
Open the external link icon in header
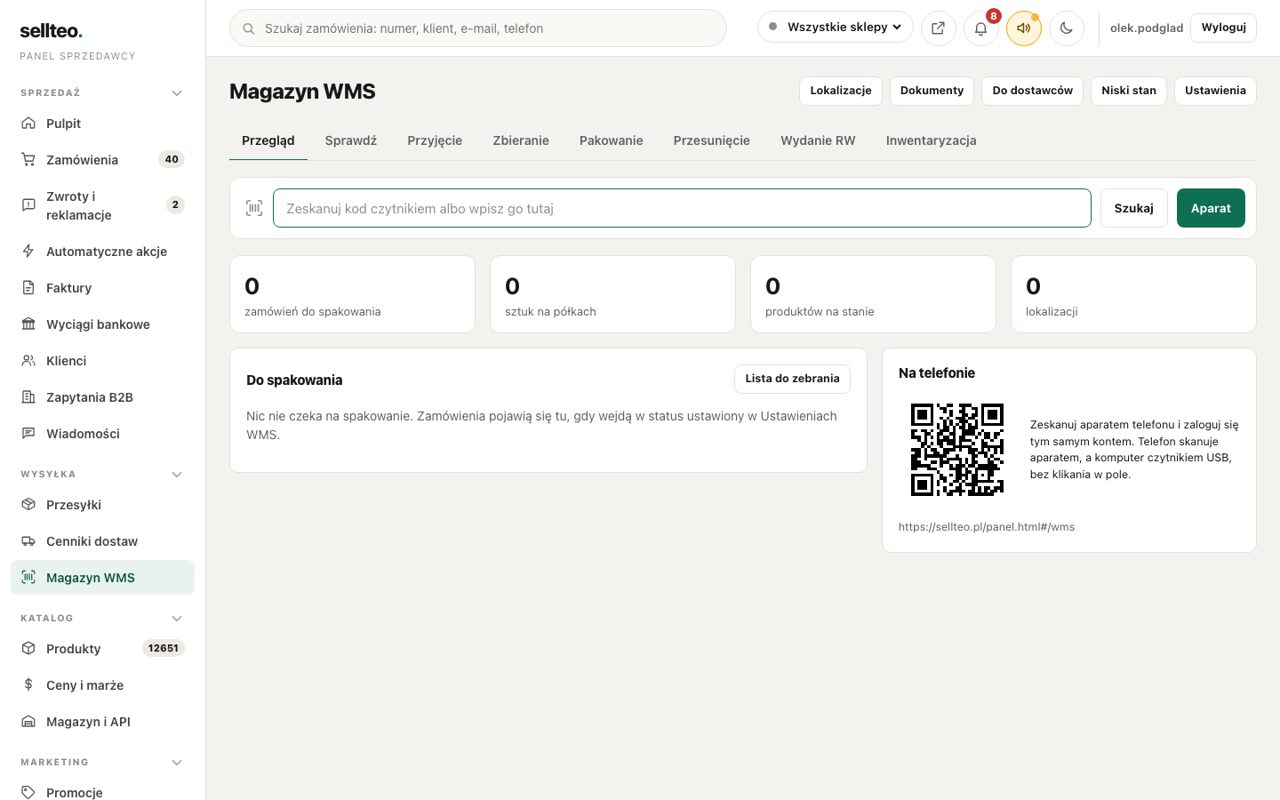tap(938, 28)
